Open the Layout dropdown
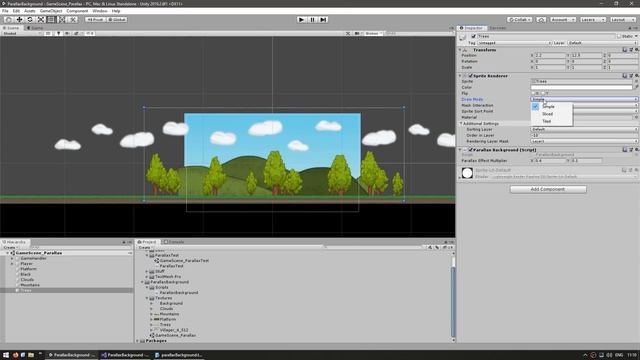Viewport: 640px width, 360px height. click(x=623, y=19)
